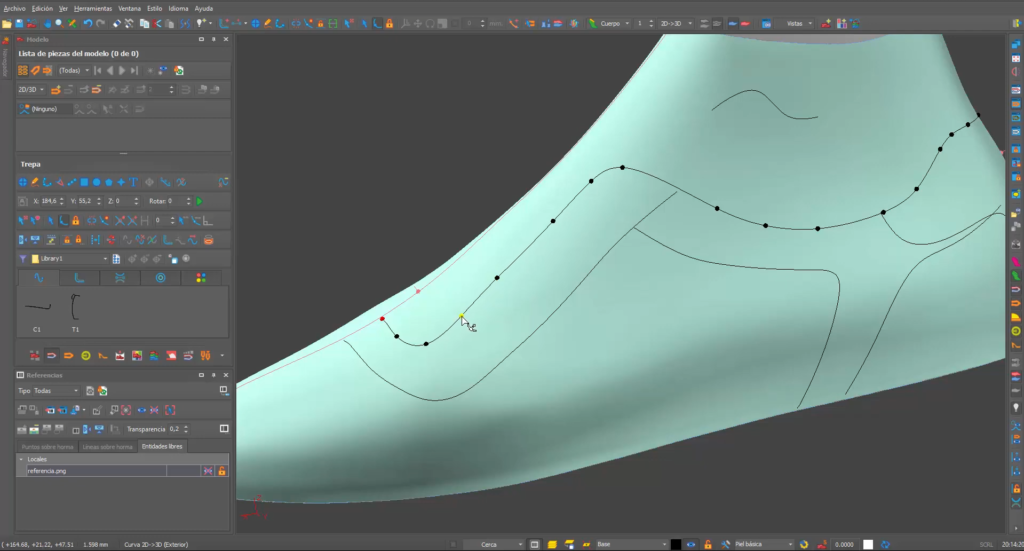The width and height of the screenshot is (1024, 551).
Task: Collapse the Locales group
Action: 21,459
